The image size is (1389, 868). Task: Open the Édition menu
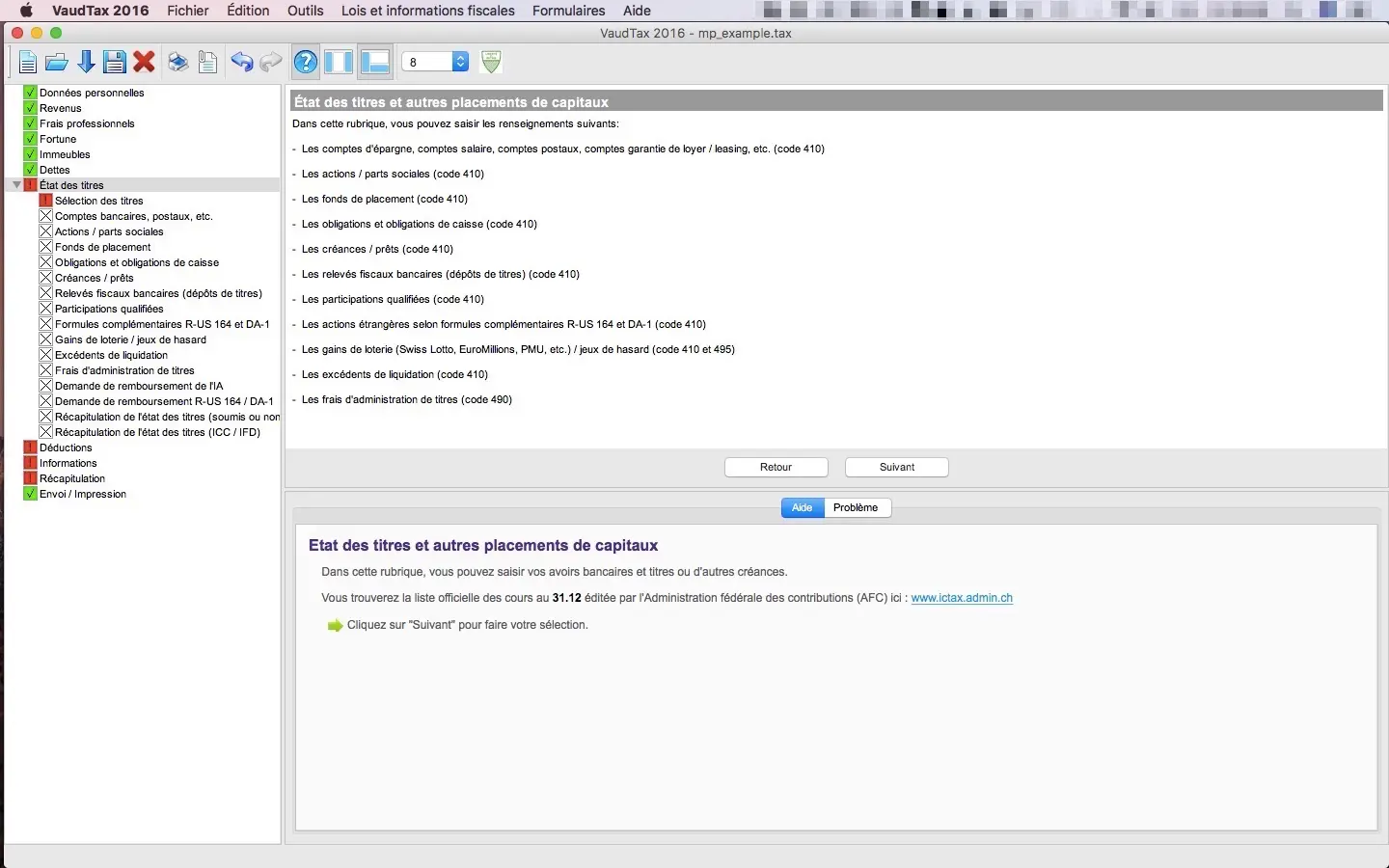coord(248,11)
